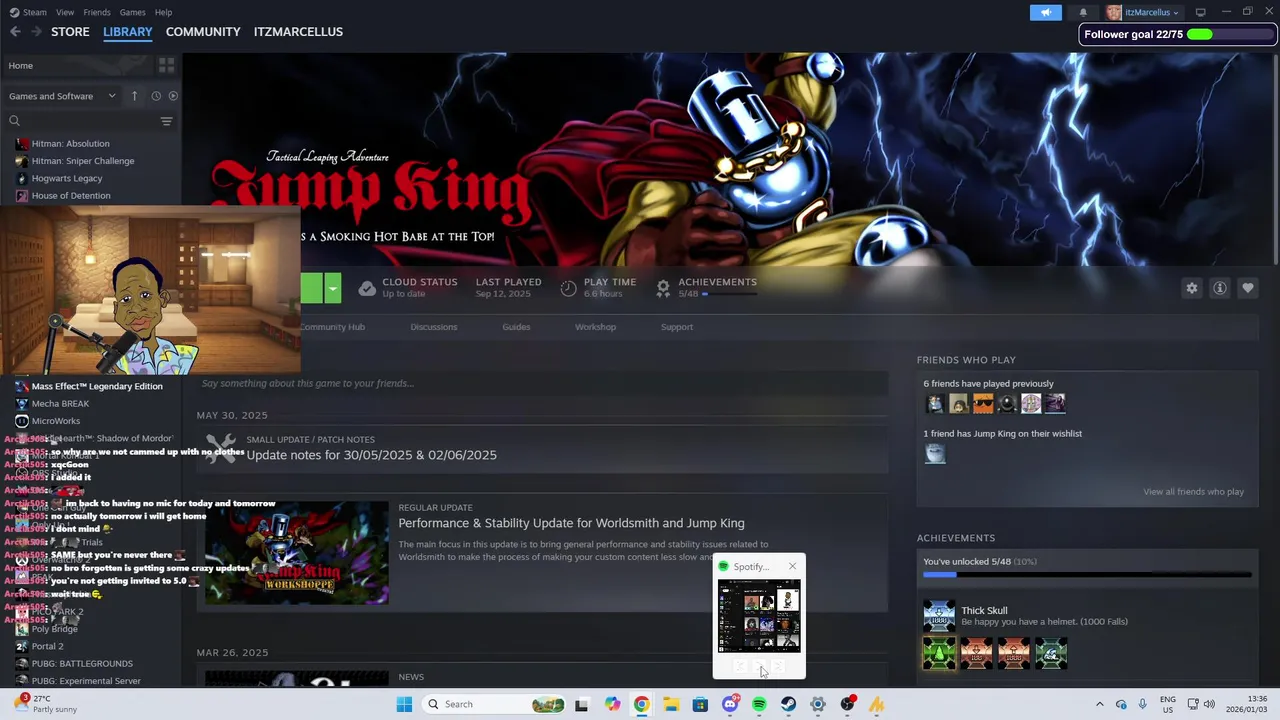Open the Workshop tab
This screenshot has width=1280, height=720.
click(595, 327)
